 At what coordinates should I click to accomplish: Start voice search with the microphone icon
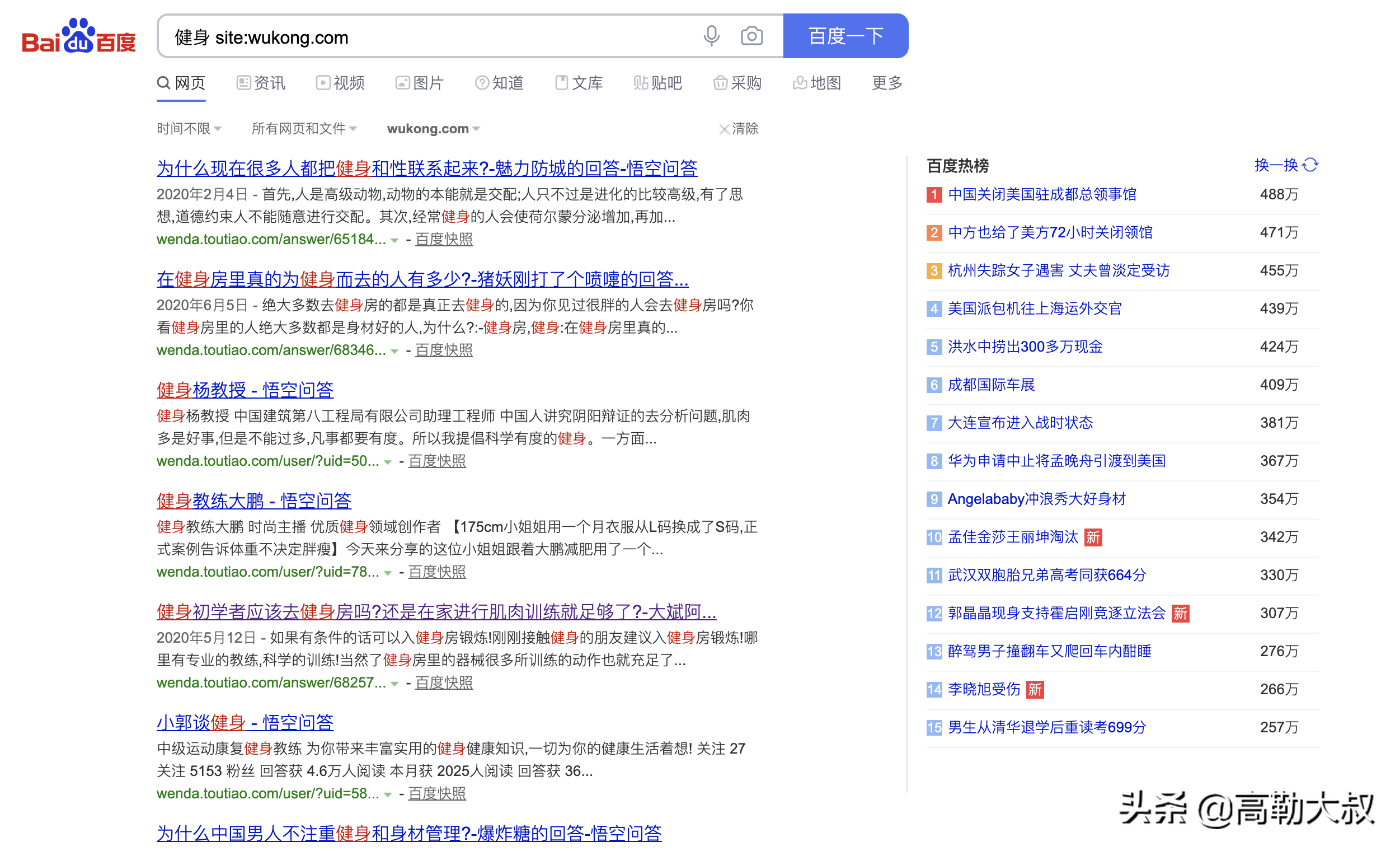[711, 36]
